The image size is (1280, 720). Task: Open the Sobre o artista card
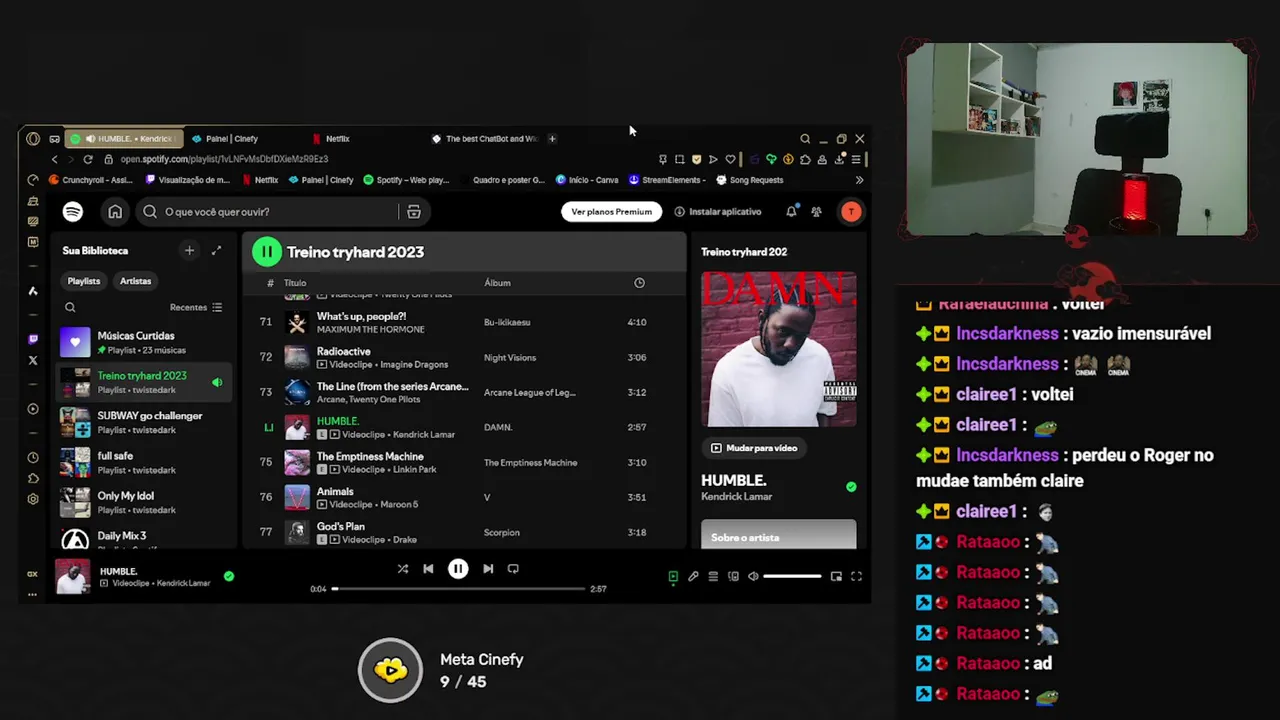point(778,534)
